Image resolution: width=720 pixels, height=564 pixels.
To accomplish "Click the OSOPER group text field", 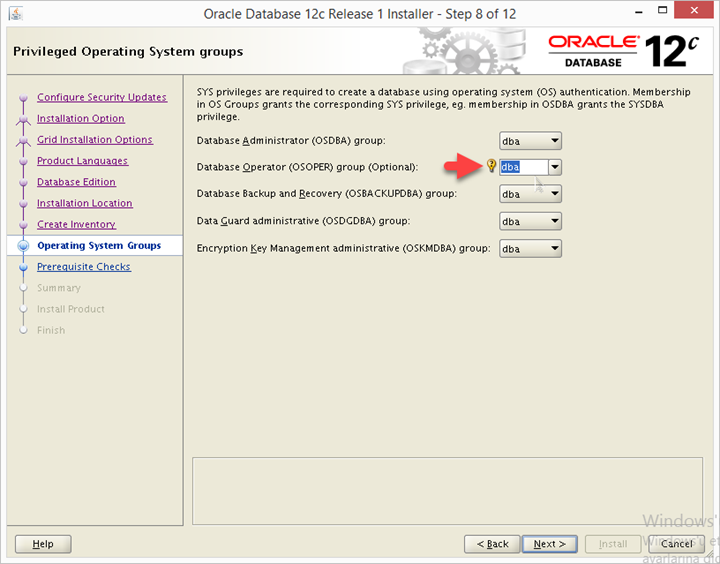I will point(524,167).
